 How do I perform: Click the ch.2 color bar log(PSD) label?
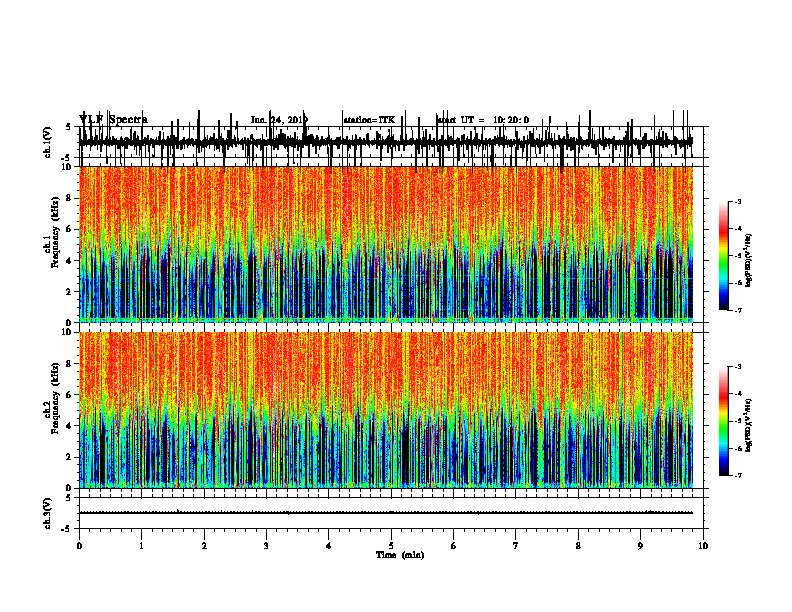point(748,425)
